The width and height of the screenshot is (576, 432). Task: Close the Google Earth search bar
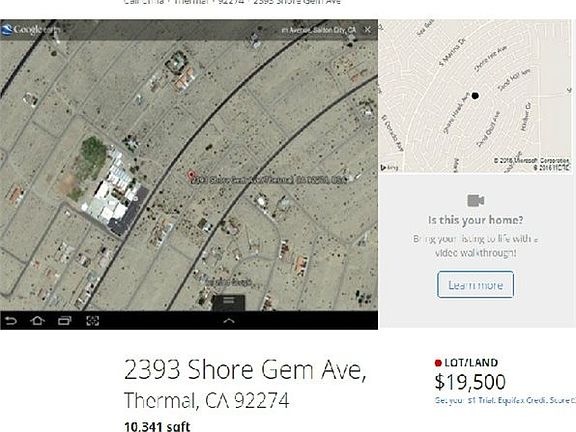367,29
